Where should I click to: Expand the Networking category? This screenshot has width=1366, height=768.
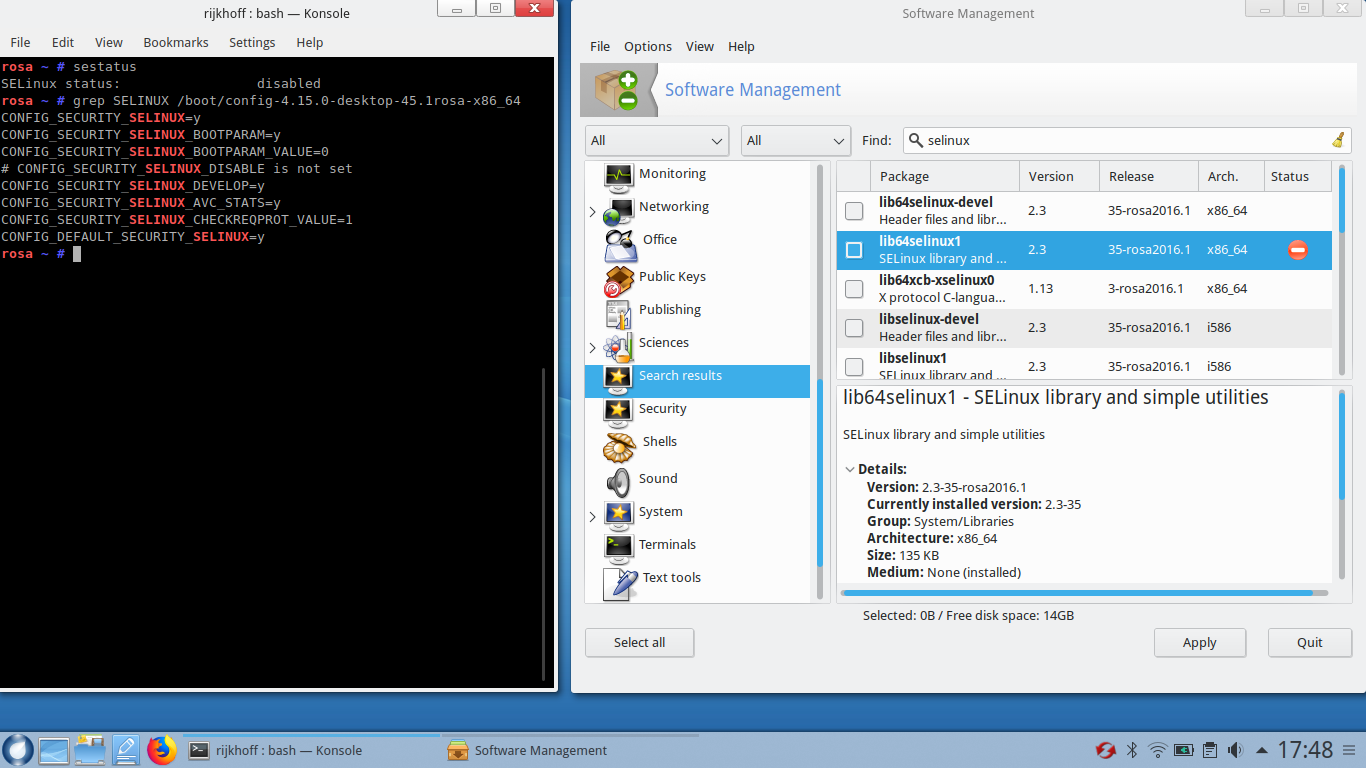tap(592, 212)
